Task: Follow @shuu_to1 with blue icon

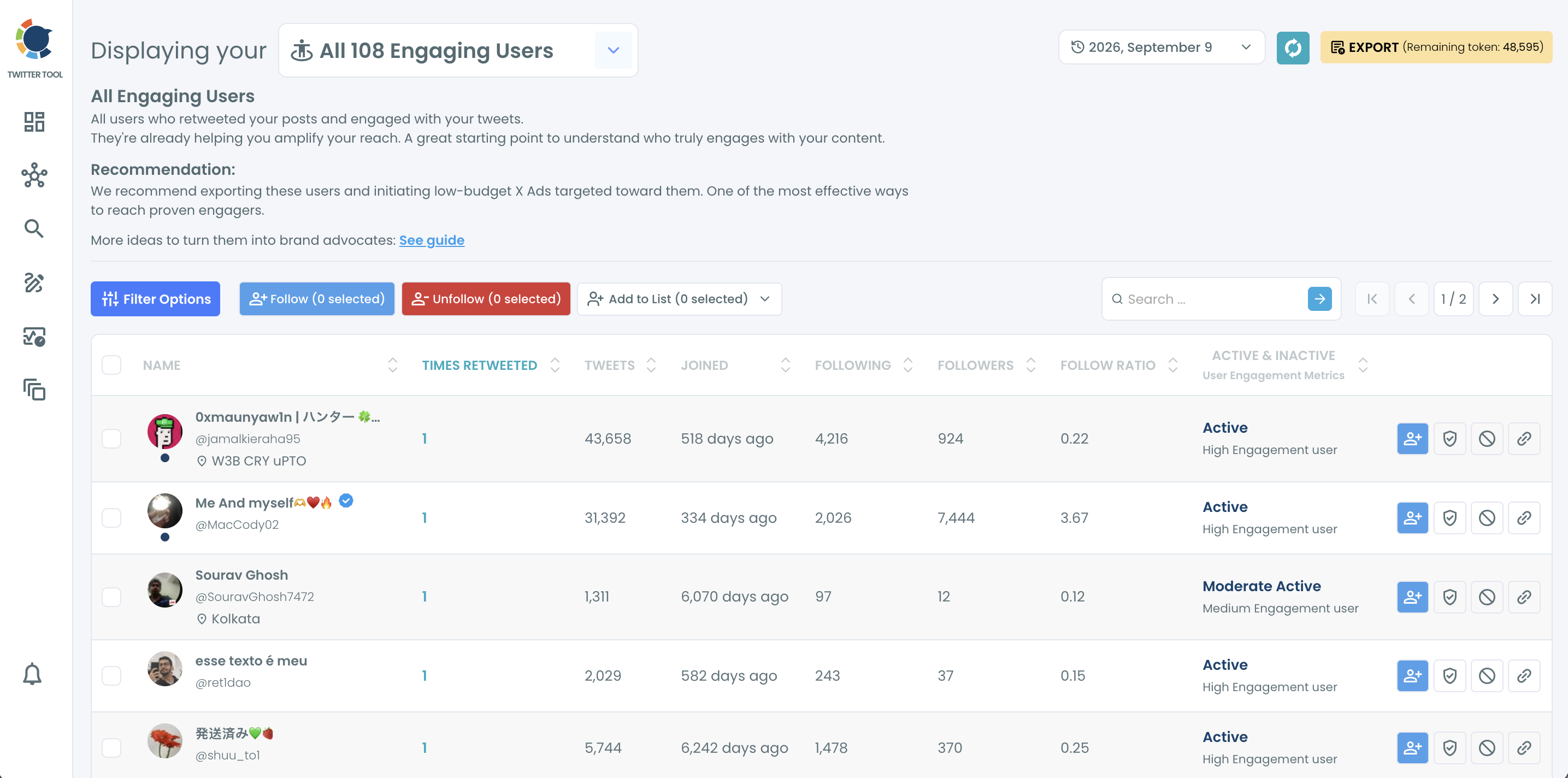Action: point(1412,747)
